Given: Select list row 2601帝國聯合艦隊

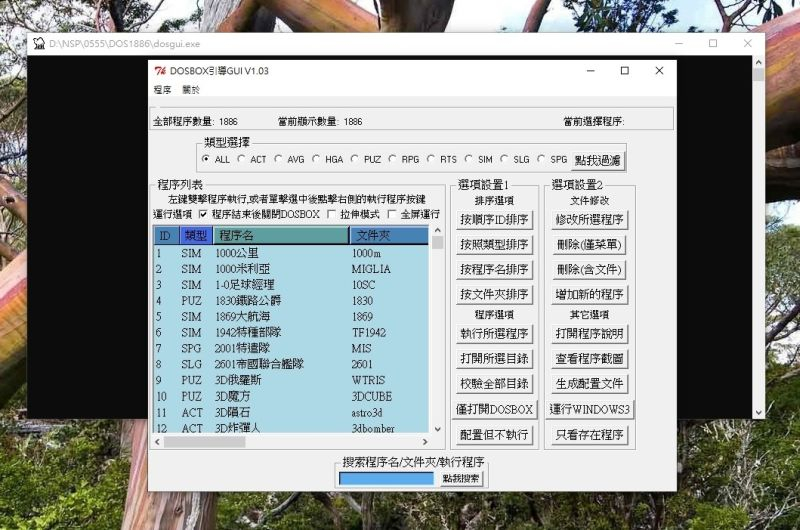Looking at the screenshot, I should pos(291,364).
